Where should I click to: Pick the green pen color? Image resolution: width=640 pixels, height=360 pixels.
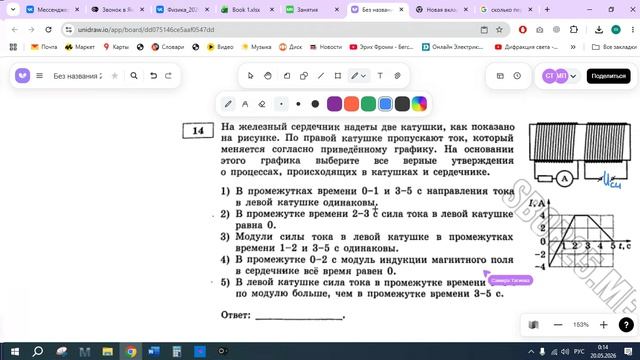(x=368, y=104)
